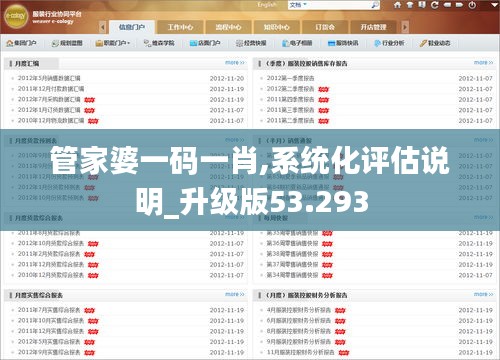Click the home icon in top-right toolbar
Image resolution: width=500 pixels, height=360 pixels.
point(397,5)
